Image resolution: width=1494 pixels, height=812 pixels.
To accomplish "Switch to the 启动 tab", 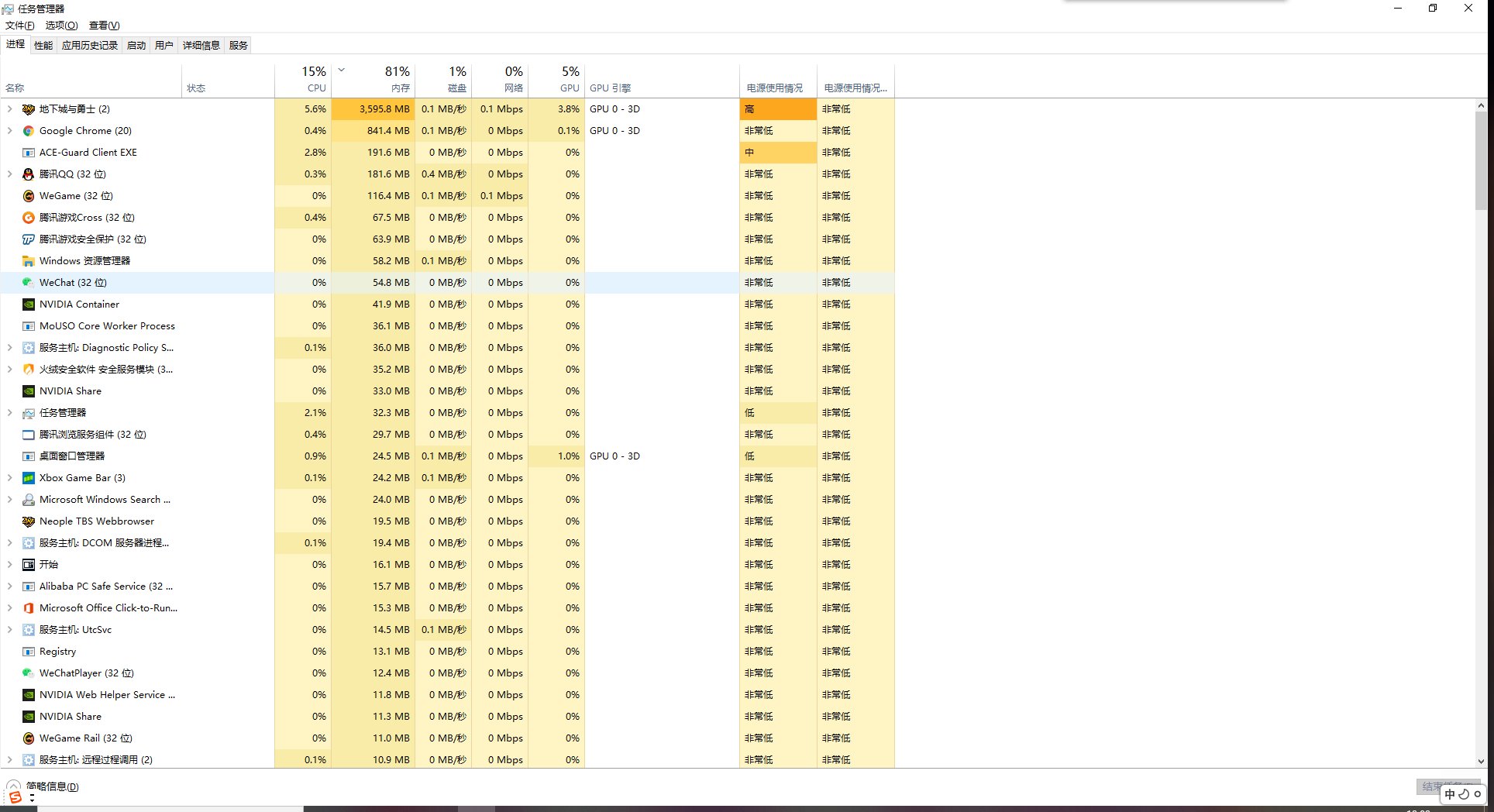I will tap(136, 45).
